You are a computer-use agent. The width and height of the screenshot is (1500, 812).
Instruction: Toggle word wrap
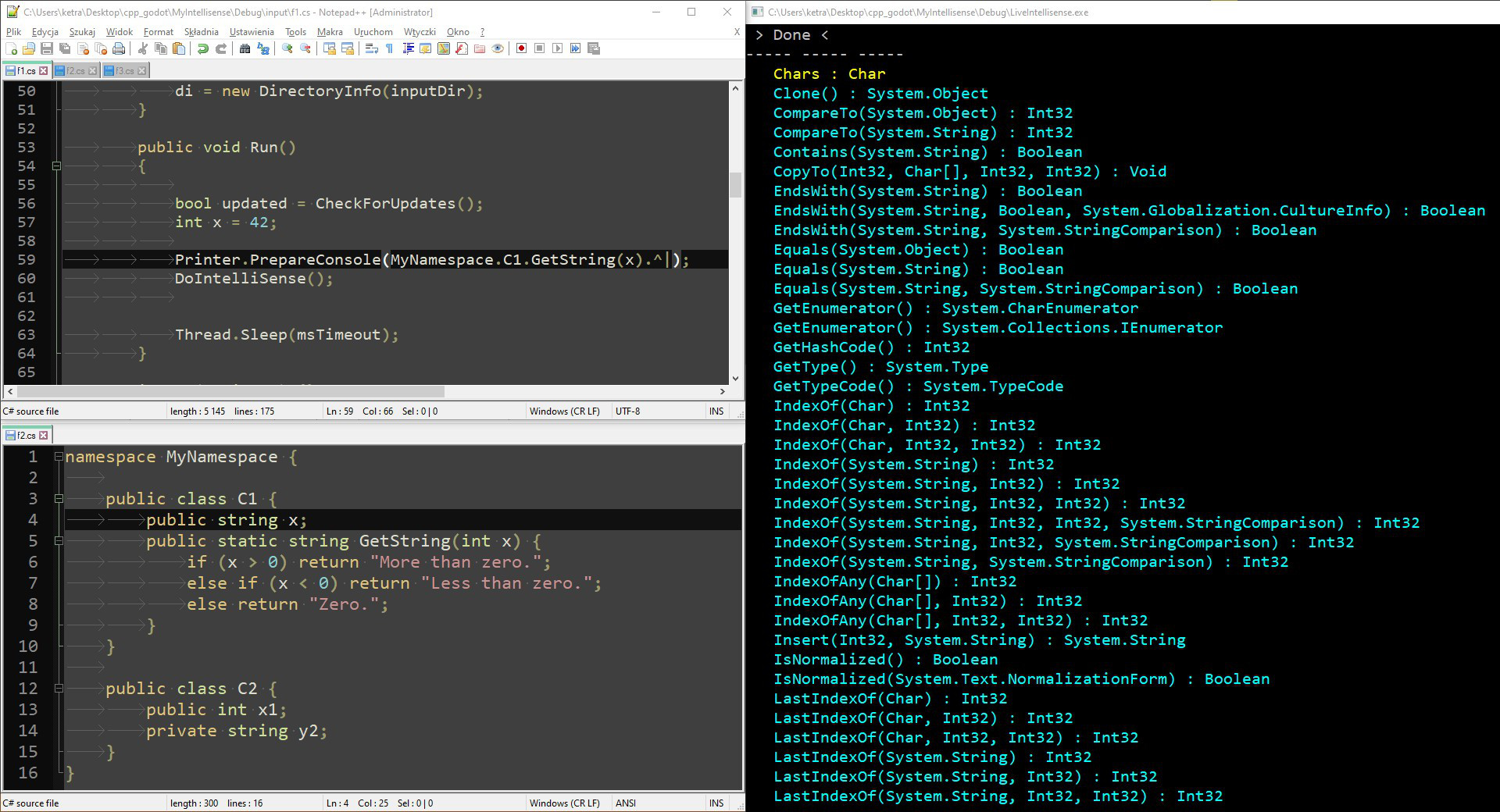[370, 48]
